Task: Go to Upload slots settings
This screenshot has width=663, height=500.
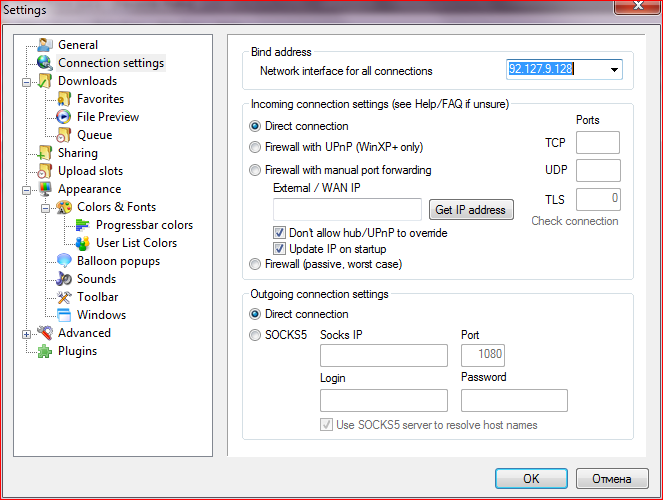Action: pos(90,171)
